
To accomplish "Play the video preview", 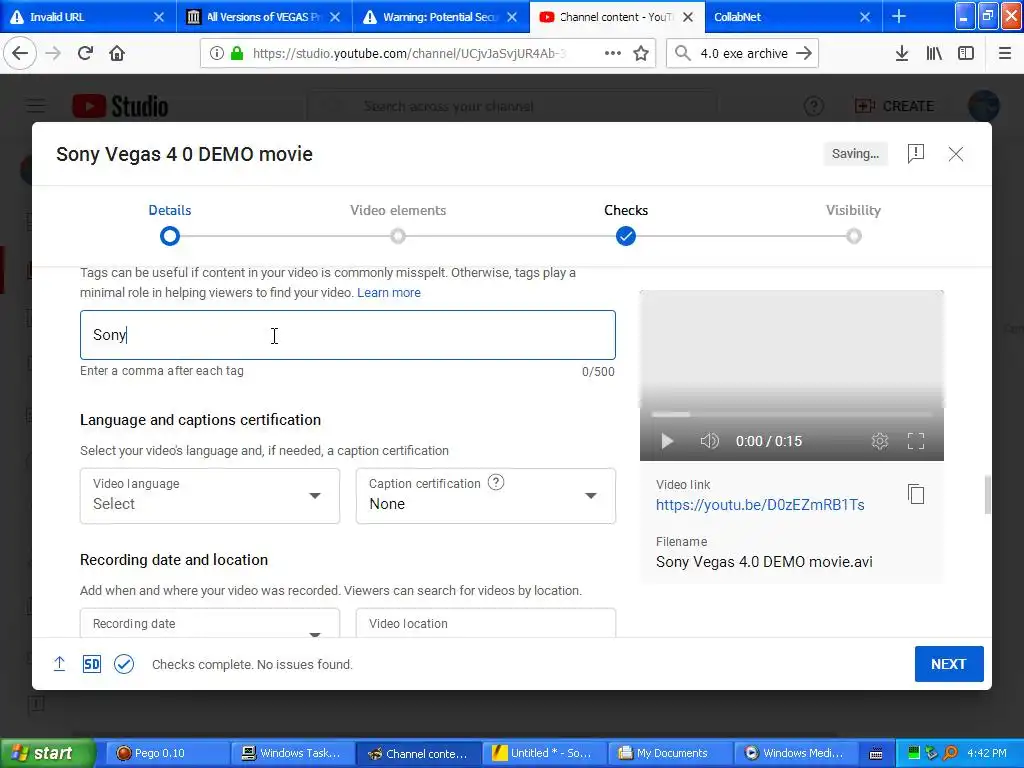I will [x=667, y=441].
